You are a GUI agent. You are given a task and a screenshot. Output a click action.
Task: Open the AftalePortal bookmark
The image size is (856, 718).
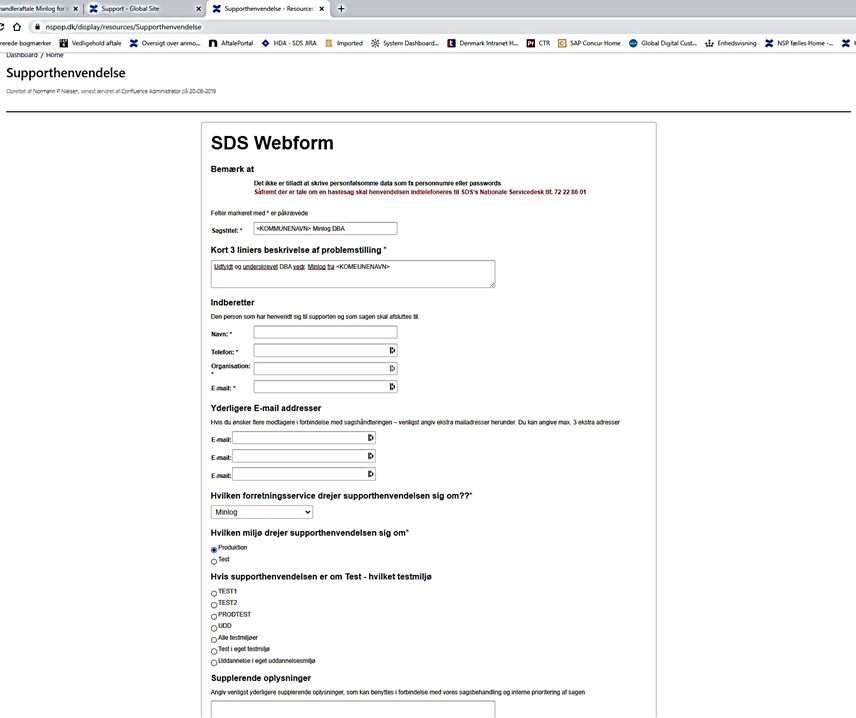coord(231,43)
